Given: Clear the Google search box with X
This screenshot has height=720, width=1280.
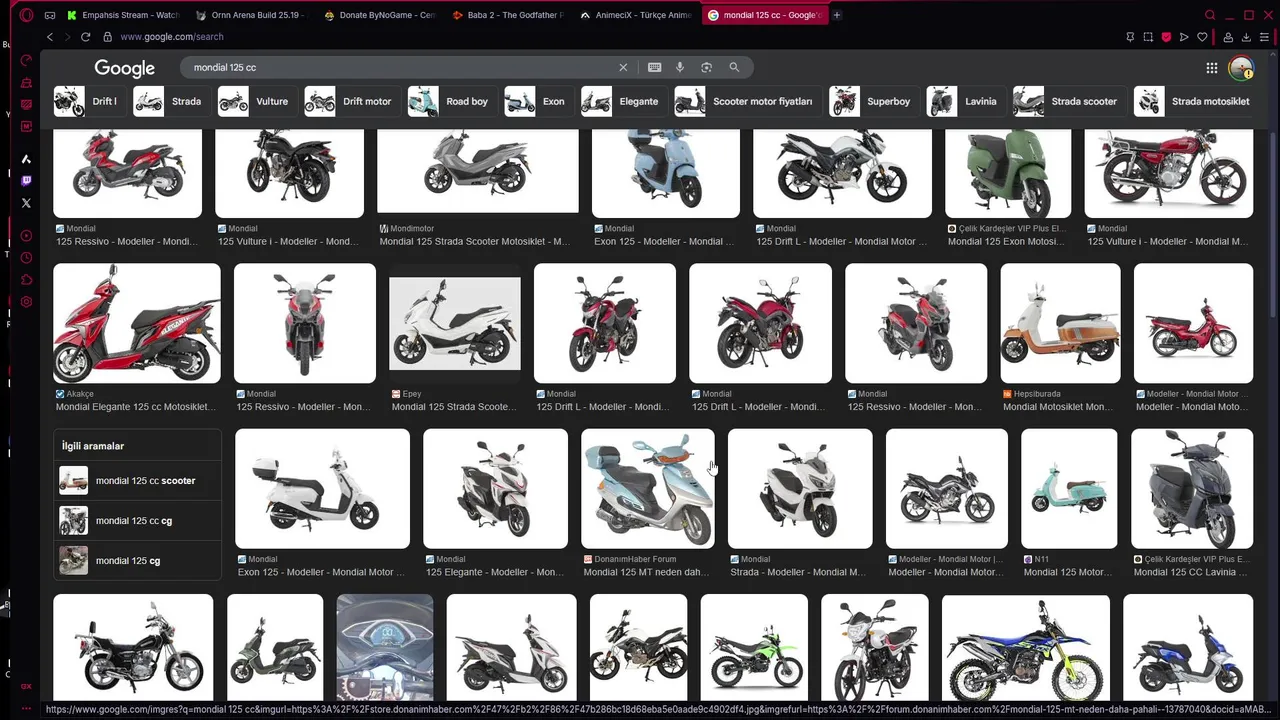Looking at the screenshot, I should 623,67.
